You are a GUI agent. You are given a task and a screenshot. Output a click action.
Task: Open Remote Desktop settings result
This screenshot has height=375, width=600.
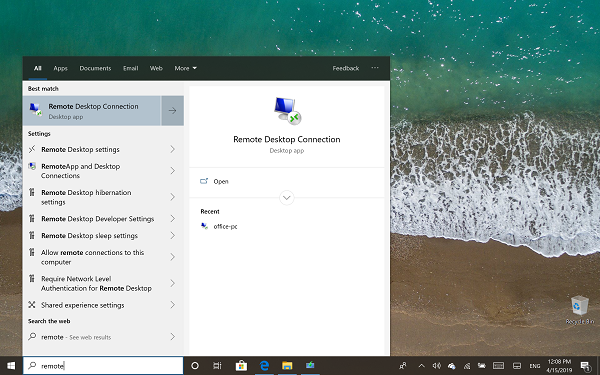(x=103, y=149)
